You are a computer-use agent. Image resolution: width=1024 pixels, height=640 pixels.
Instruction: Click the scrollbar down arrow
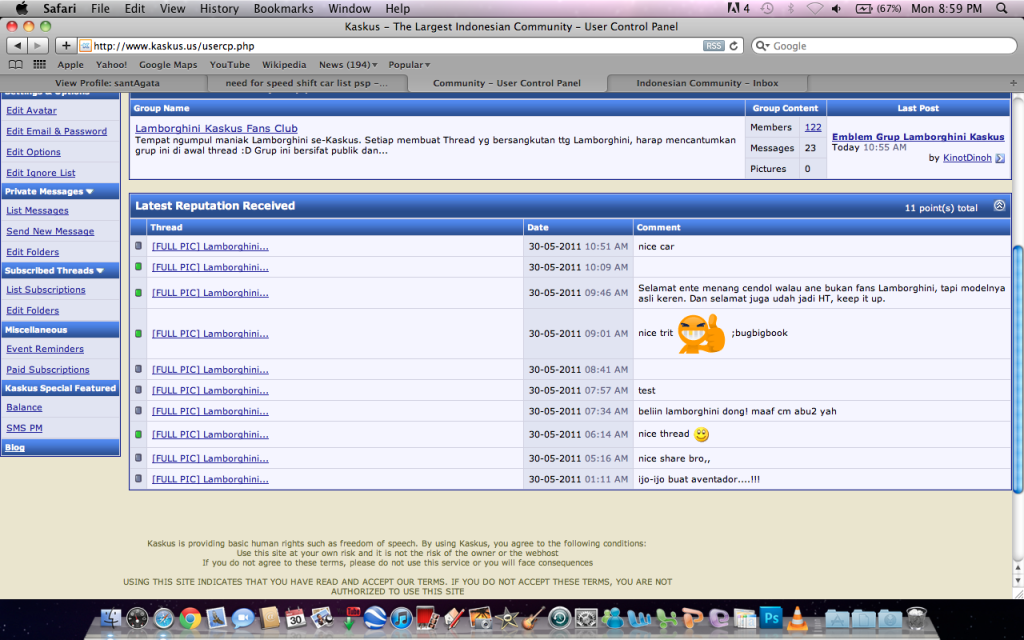point(1017,581)
